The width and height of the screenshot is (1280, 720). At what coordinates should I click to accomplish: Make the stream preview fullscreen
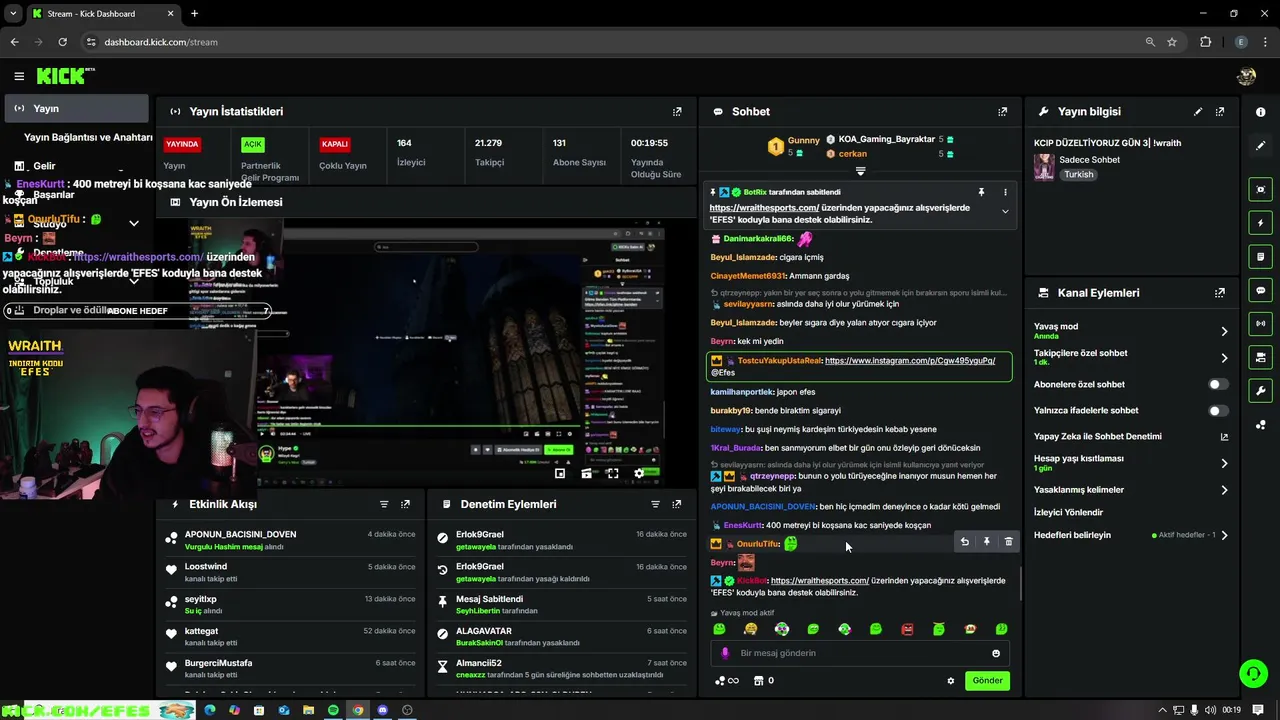click(x=613, y=474)
